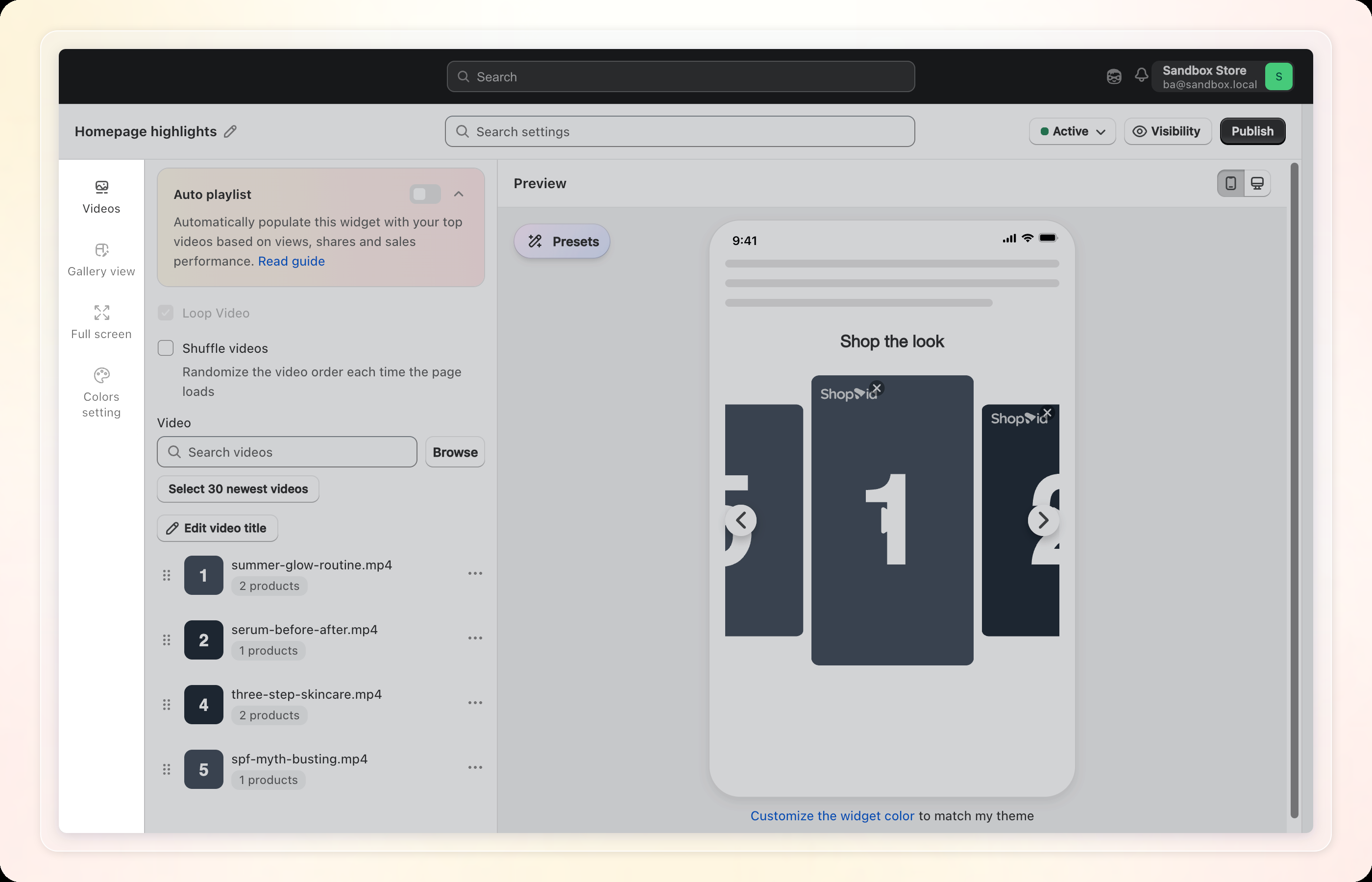Go to next video in preview carousel
Viewport: 1372px width, 882px height.
tap(1043, 520)
